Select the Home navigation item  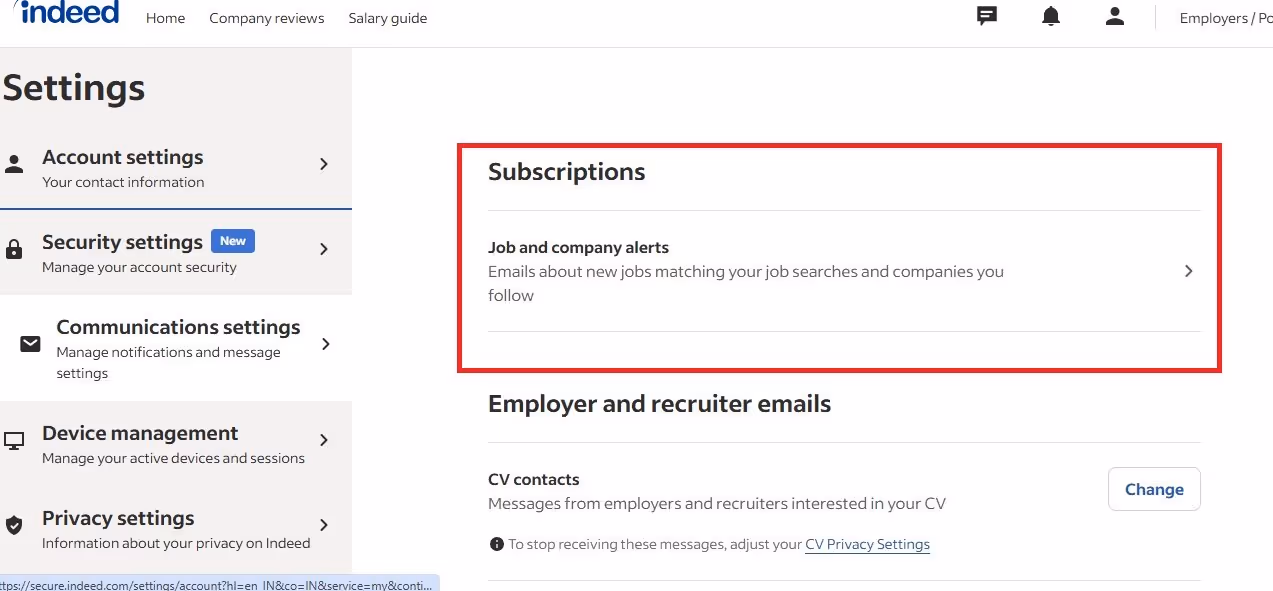165,17
